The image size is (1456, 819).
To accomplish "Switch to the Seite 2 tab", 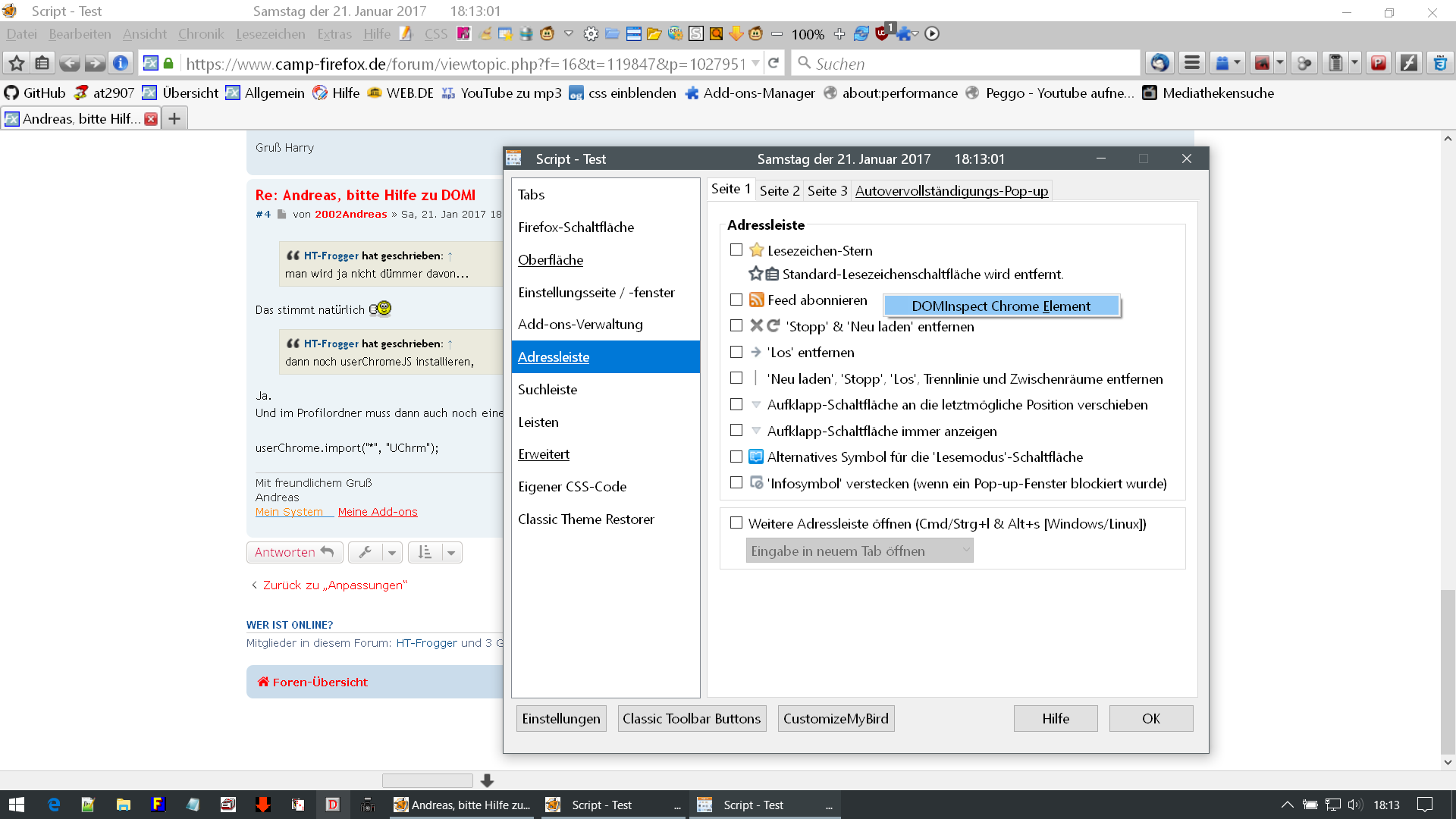I will tap(779, 191).
